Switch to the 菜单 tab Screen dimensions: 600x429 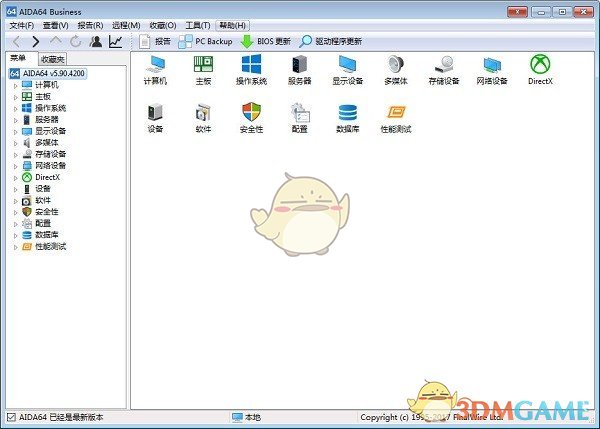point(18,58)
